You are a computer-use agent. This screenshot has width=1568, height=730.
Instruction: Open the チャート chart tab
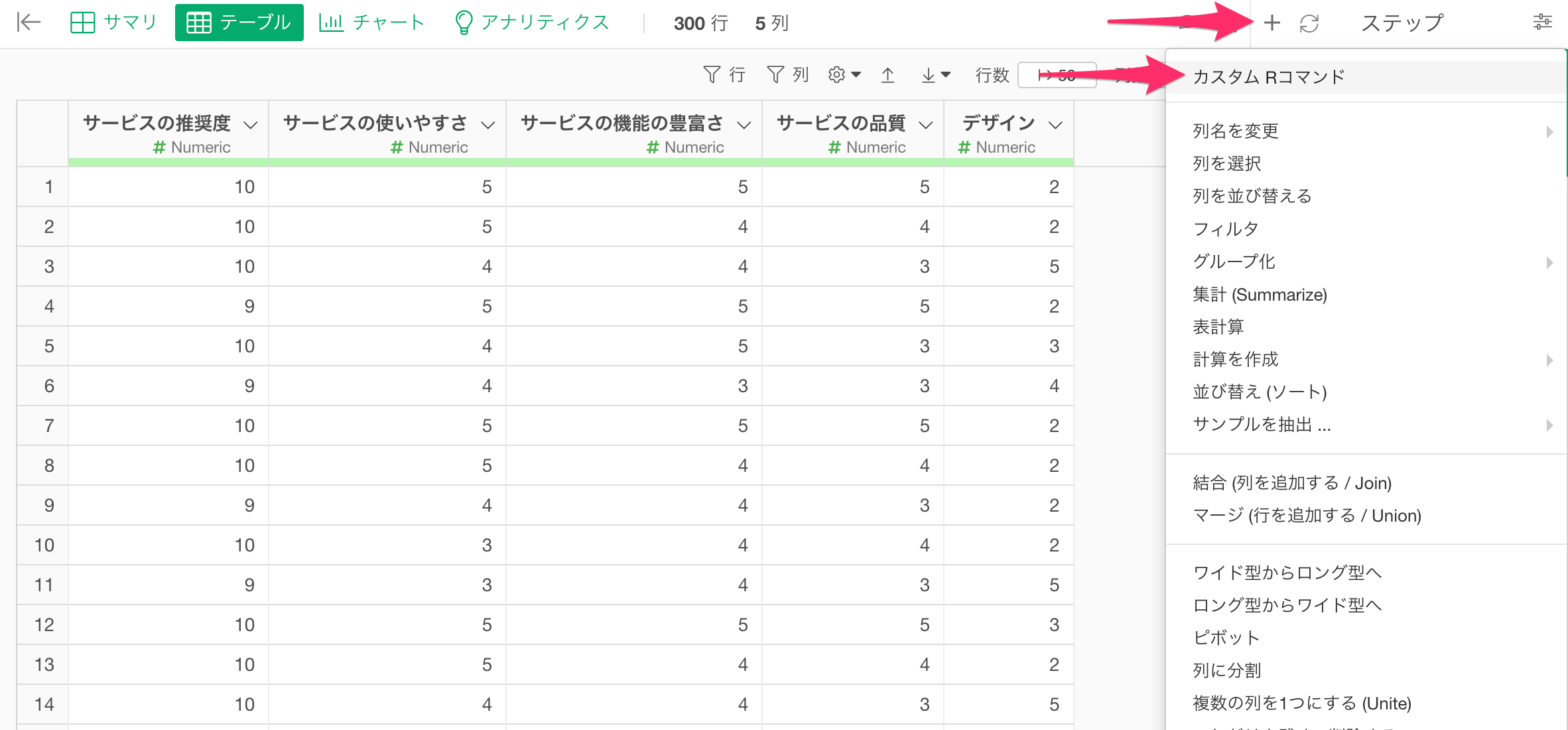pyautogui.click(x=371, y=23)
